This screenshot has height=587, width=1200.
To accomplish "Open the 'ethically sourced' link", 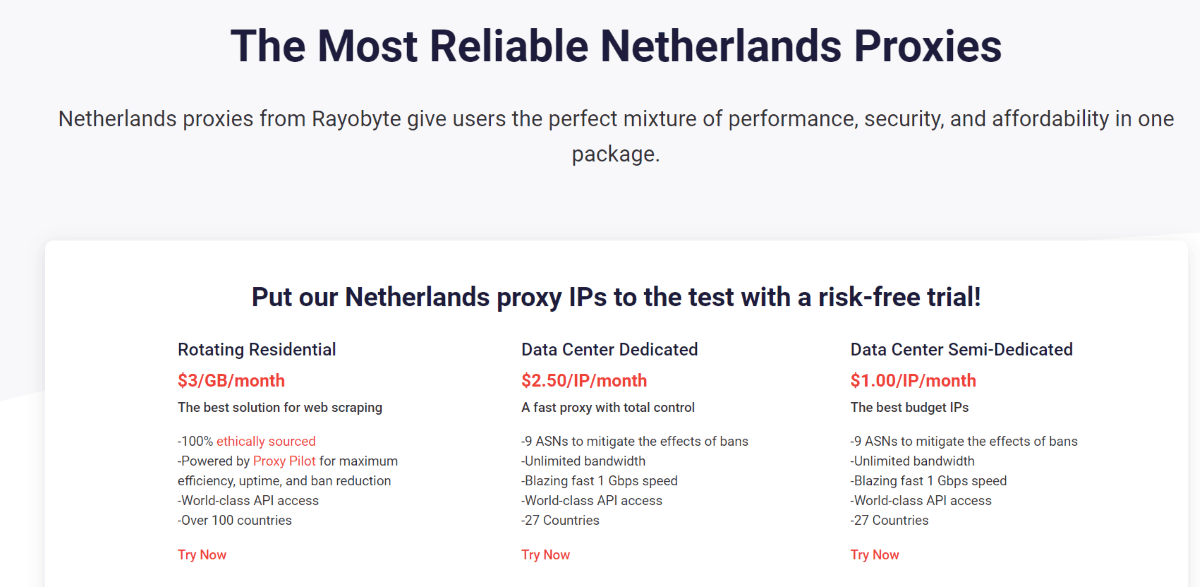I will click(x=266, y=441).
